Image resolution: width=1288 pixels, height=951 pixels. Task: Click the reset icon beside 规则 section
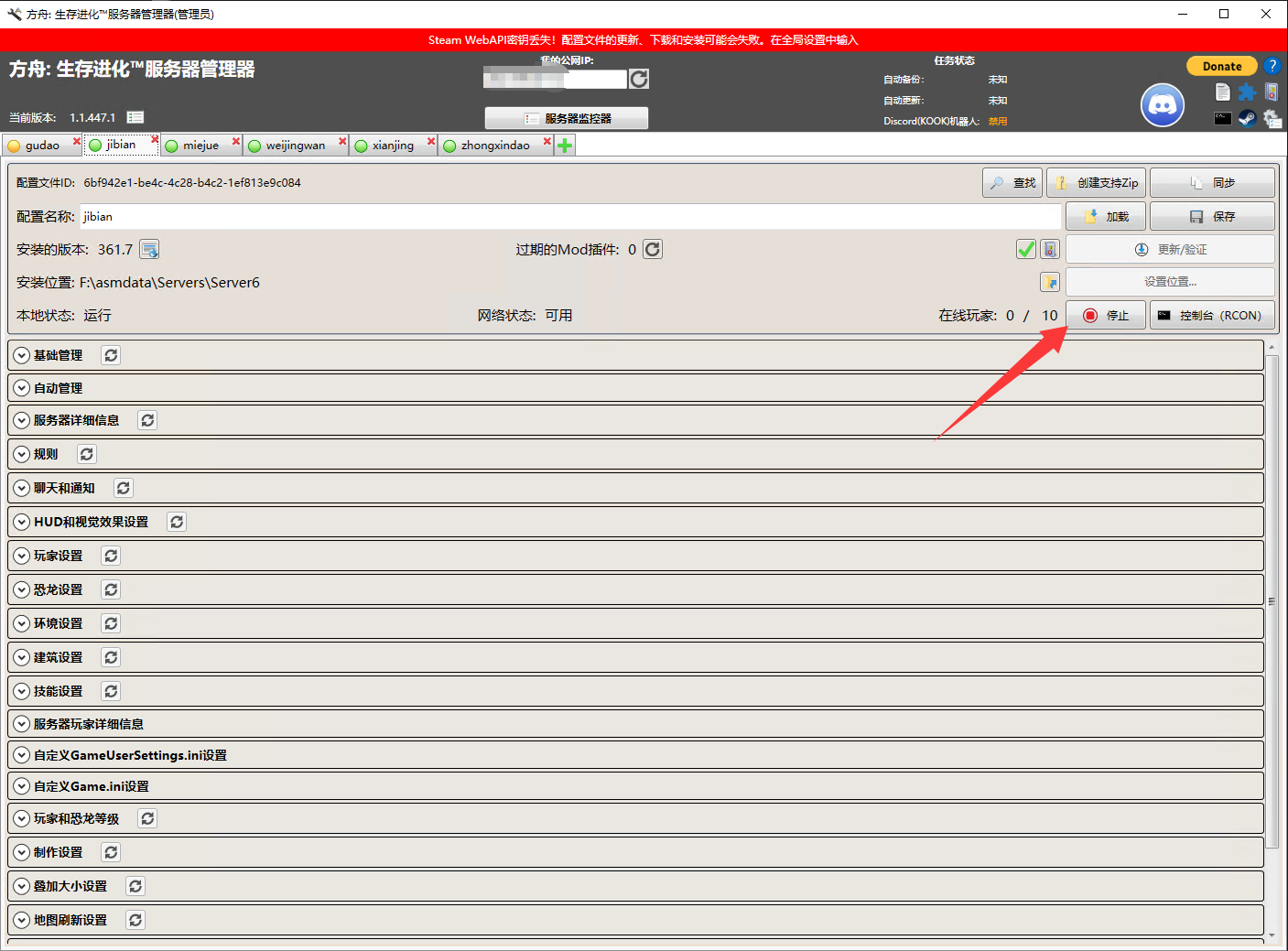(x=87, y=454)
